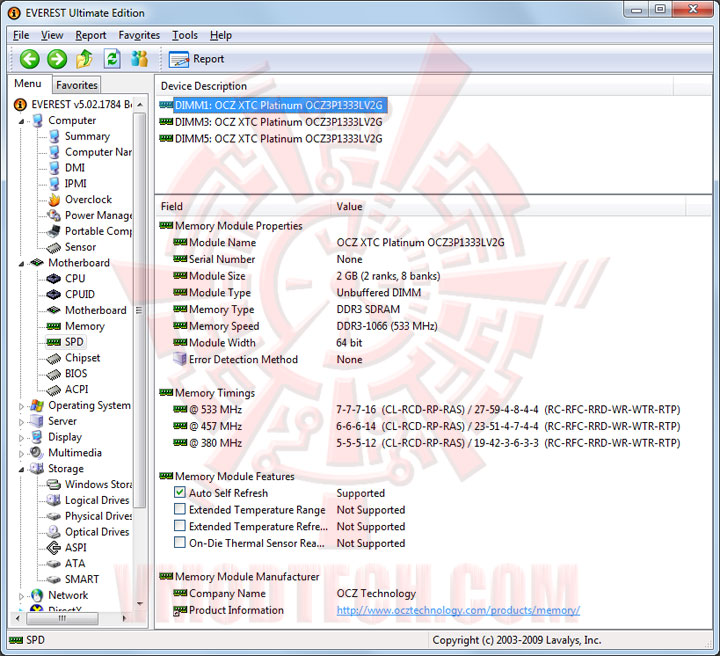Open the Overclock flame icon

[x=54, y=199]
